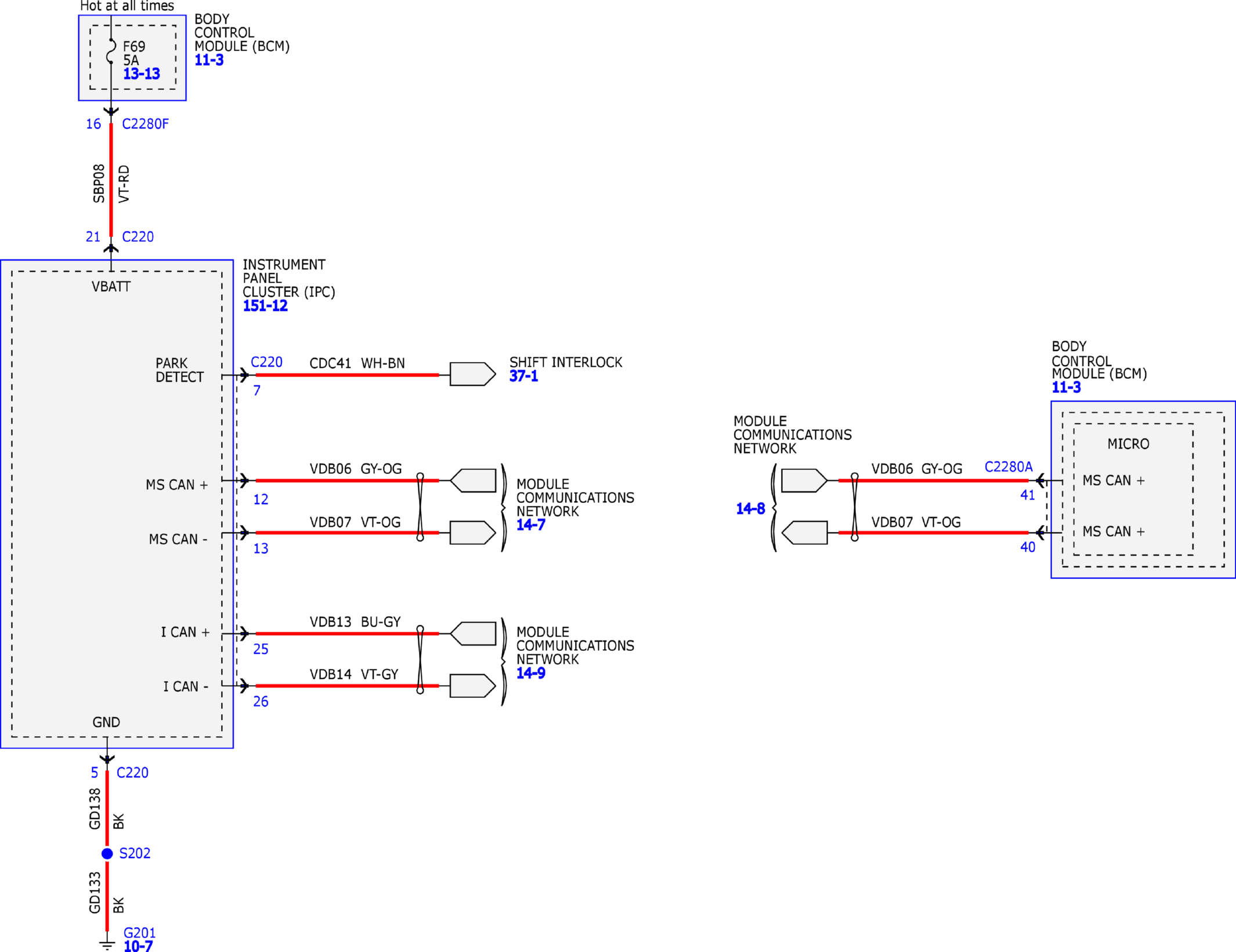Click the C220 label at pin 5
The height and width of the screenshot is (952, 1236).
point(132,773)
